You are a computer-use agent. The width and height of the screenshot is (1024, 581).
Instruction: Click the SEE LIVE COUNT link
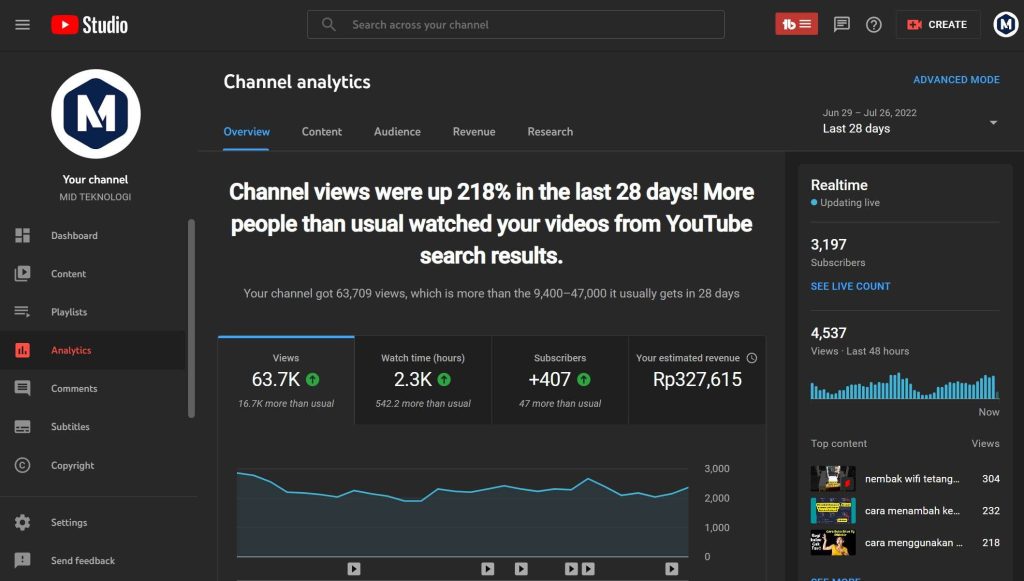pos(850,286)
